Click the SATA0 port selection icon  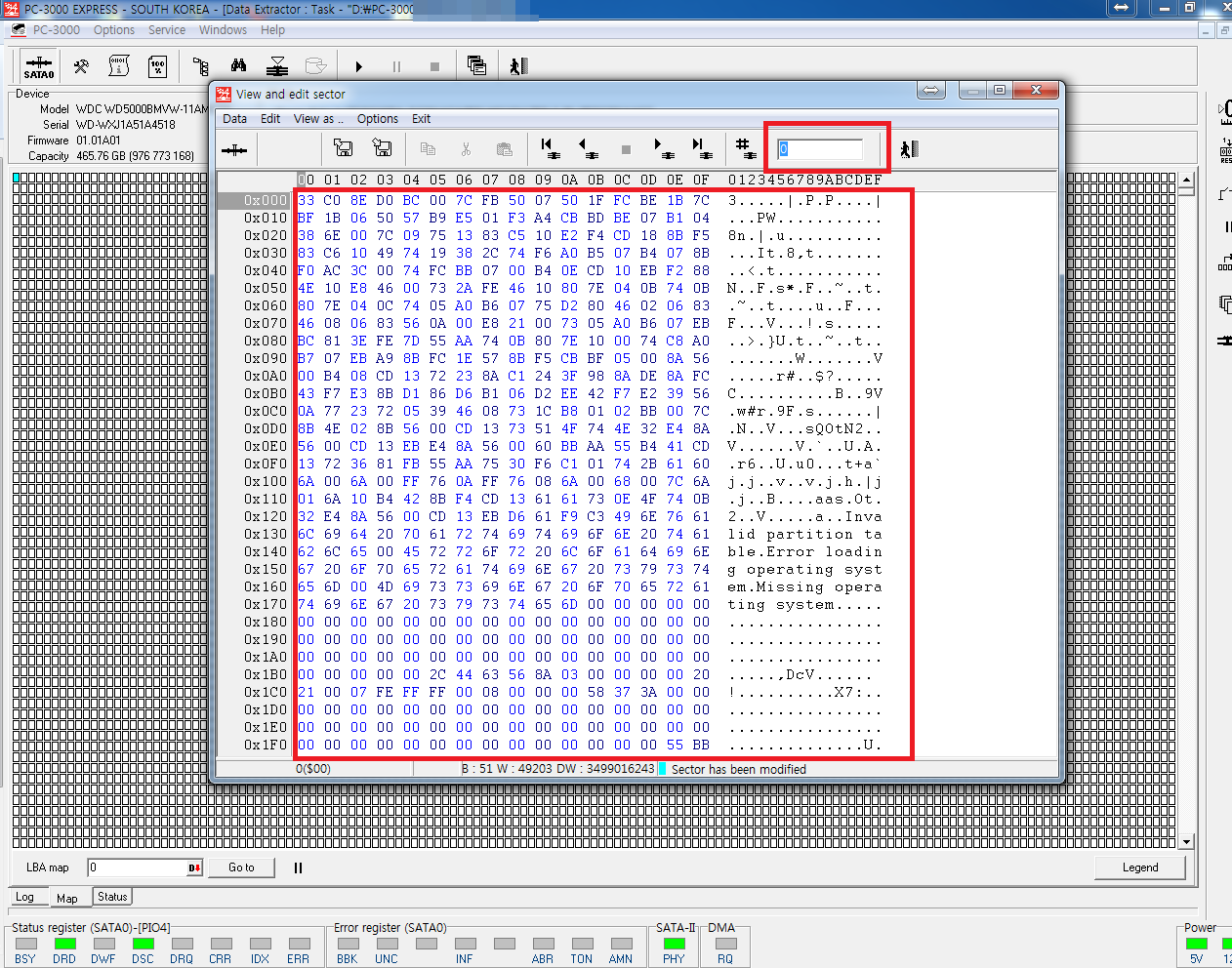pos(39,66)
